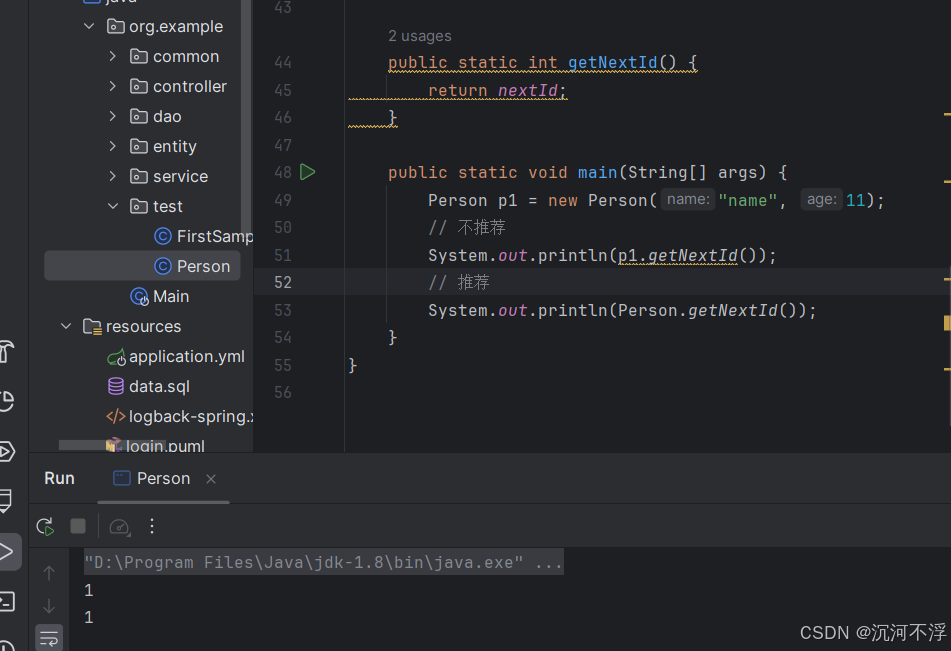Image resolution: width=951 pixels, height=651 pixels.
Task: Select the org.example package row
Action: [164, 26]
